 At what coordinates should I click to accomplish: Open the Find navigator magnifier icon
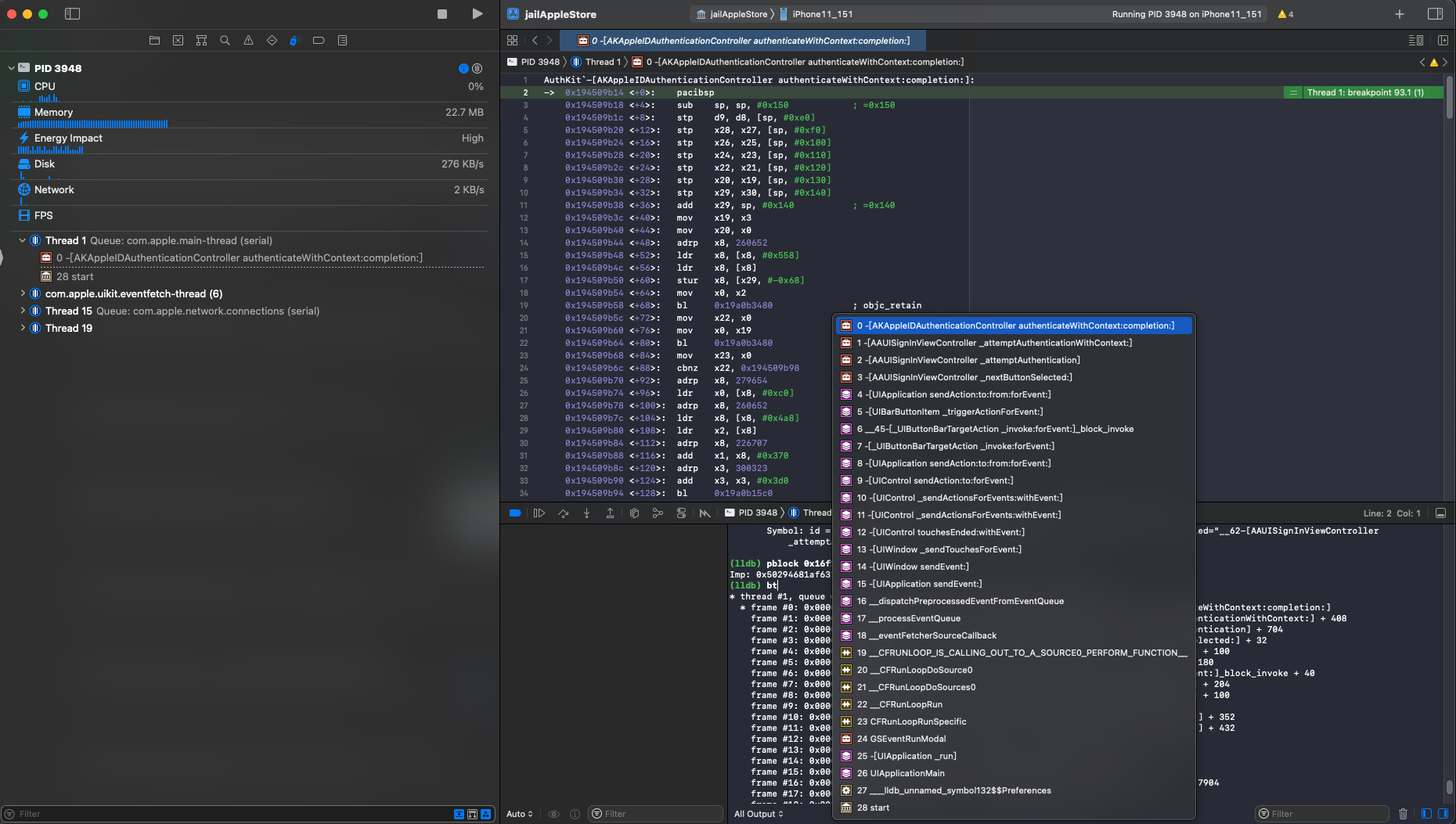(x=225, y=41)
